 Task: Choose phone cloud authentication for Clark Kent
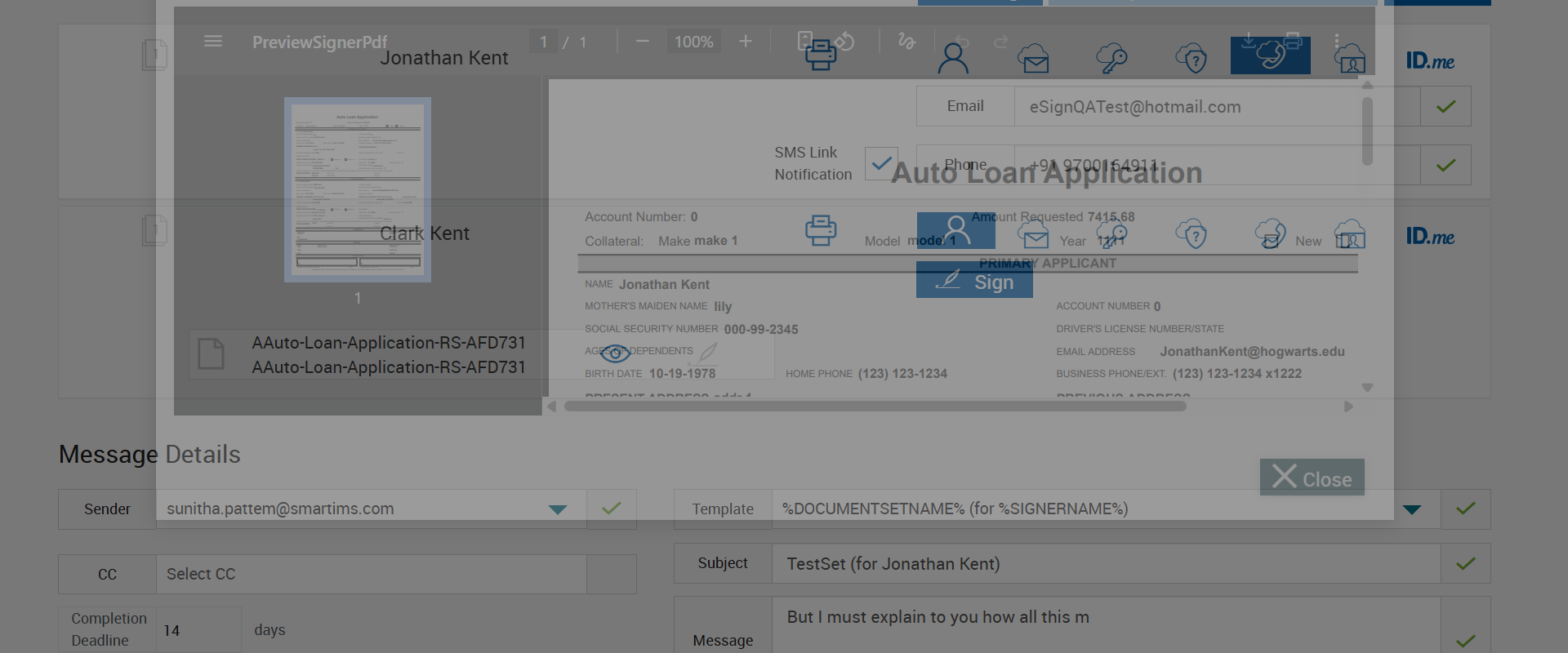pyautogui.click(x=1271, y=234)
